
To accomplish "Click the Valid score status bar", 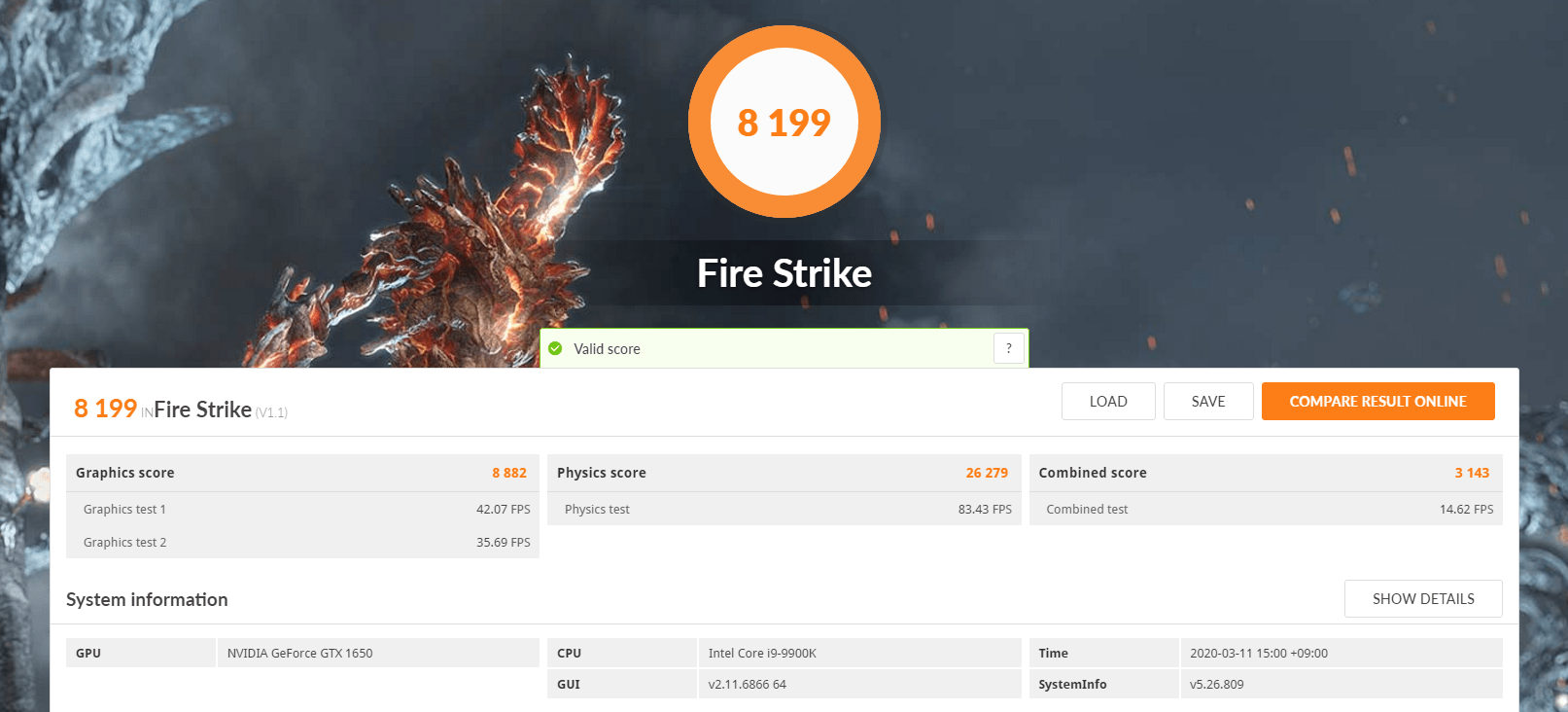I will 784,348.
